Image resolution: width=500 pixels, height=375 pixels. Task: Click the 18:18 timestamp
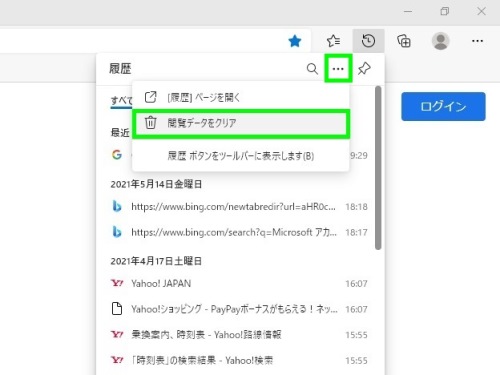pos(356,207)
